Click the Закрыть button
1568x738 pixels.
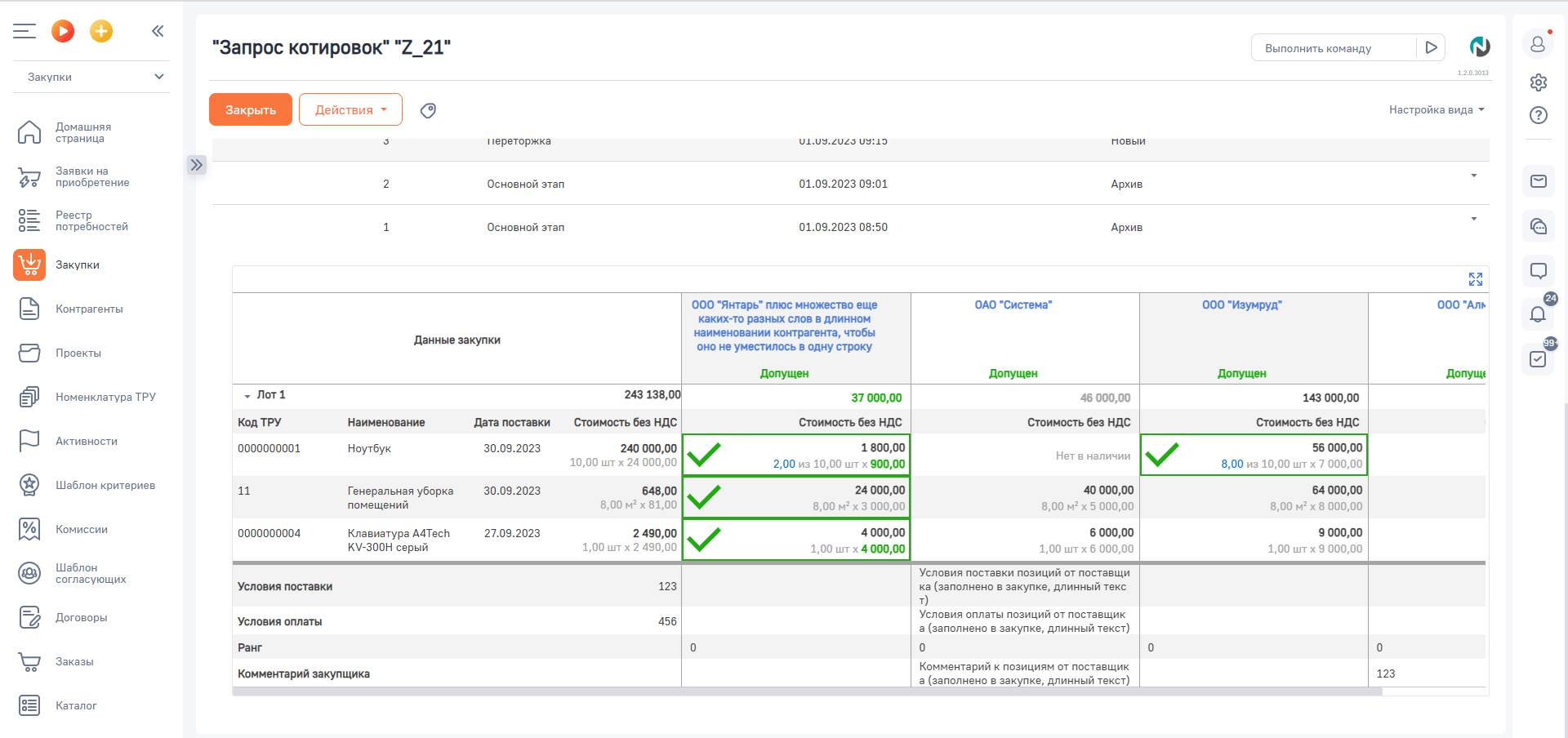[x=251, y=110]
